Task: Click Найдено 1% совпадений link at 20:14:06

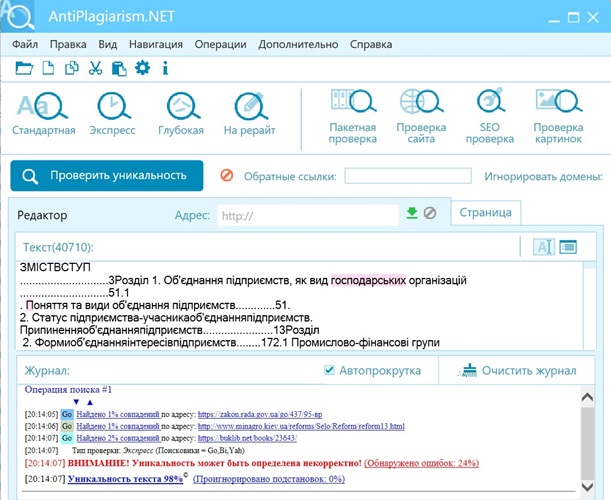Action: click(118, 426)
